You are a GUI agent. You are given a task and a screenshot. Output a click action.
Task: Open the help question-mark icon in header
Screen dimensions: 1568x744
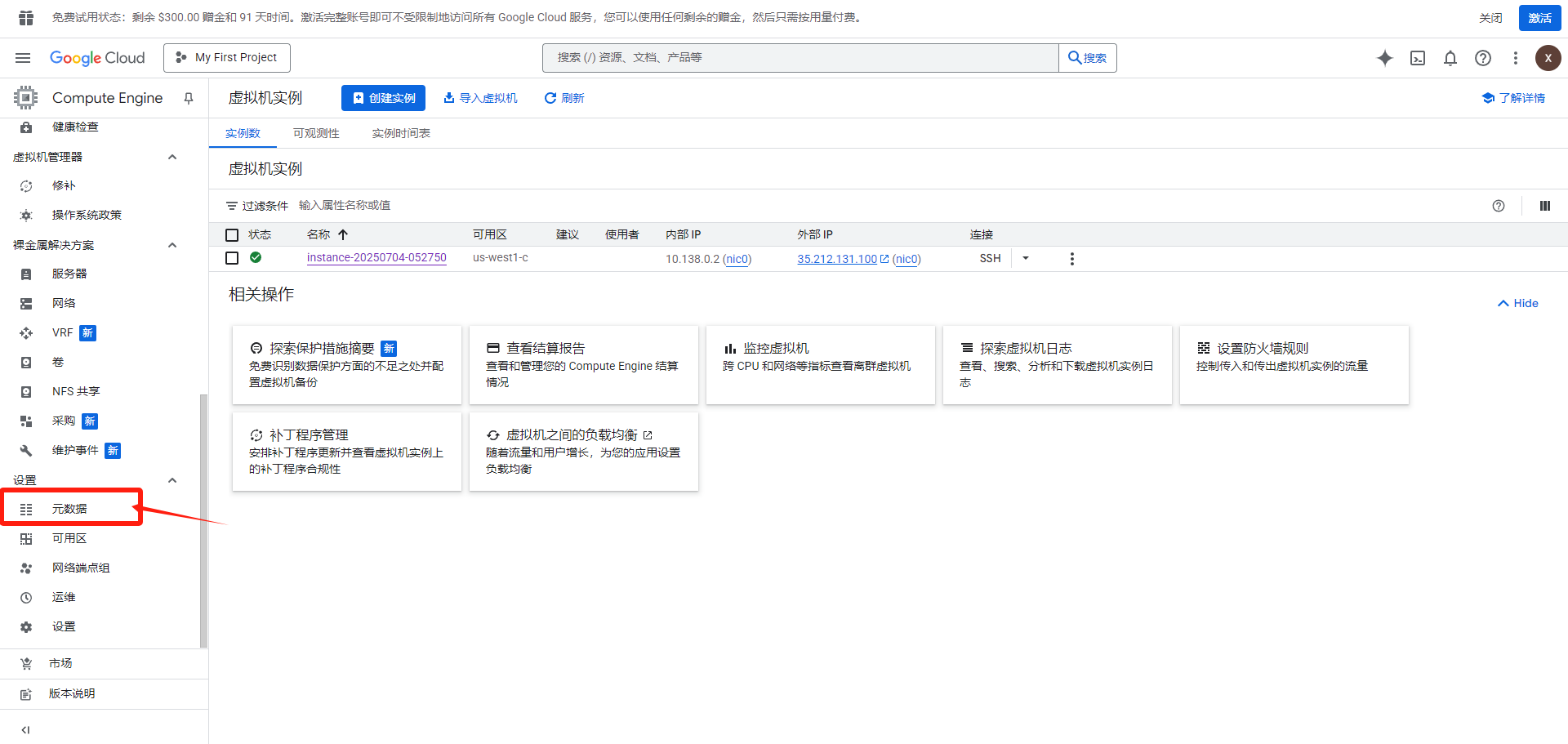tap(1483, 58)
